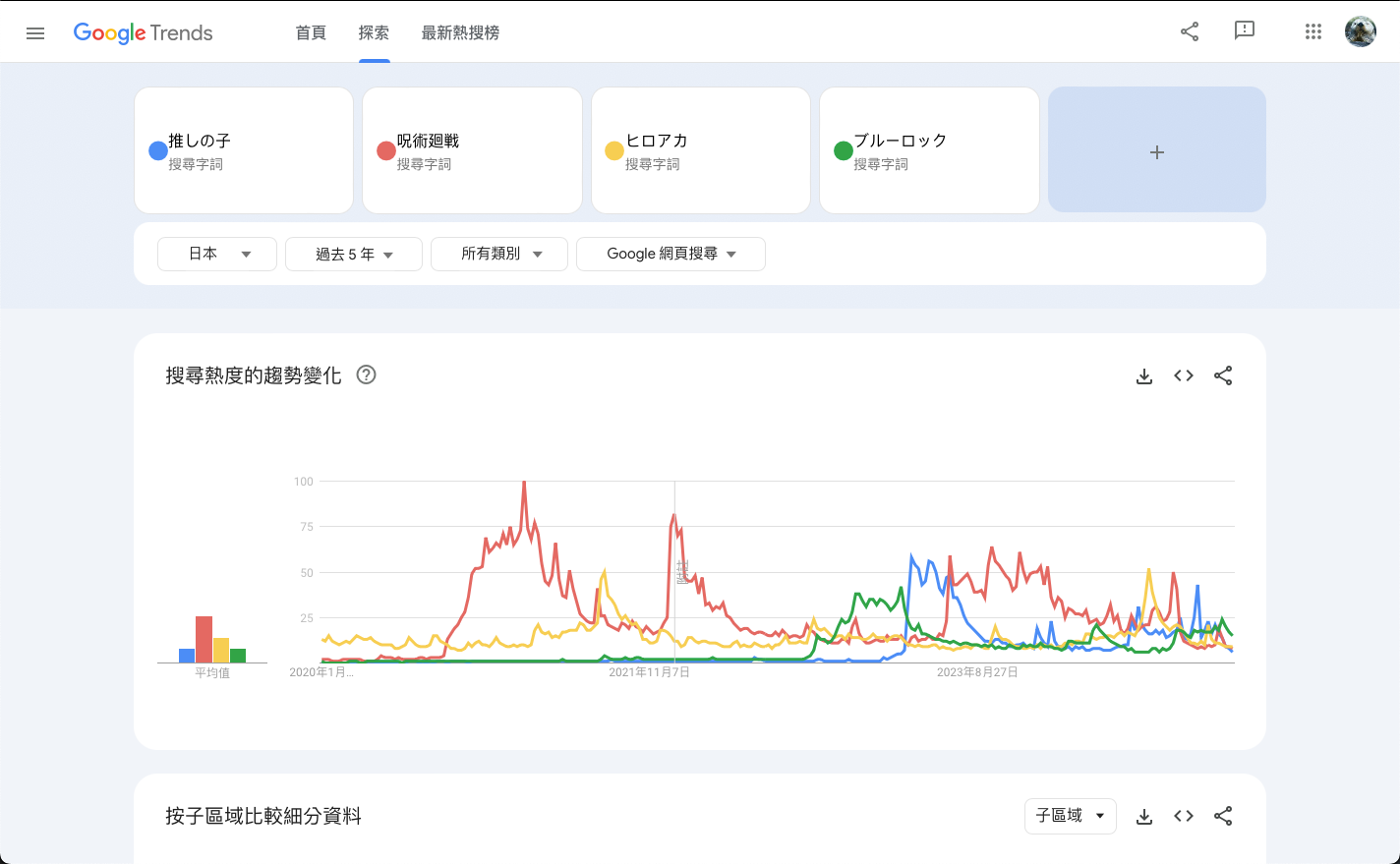The height and width of the screenshot is (864, 1400).
Task: Select the 推しの子 search term card
Action: 244,150
